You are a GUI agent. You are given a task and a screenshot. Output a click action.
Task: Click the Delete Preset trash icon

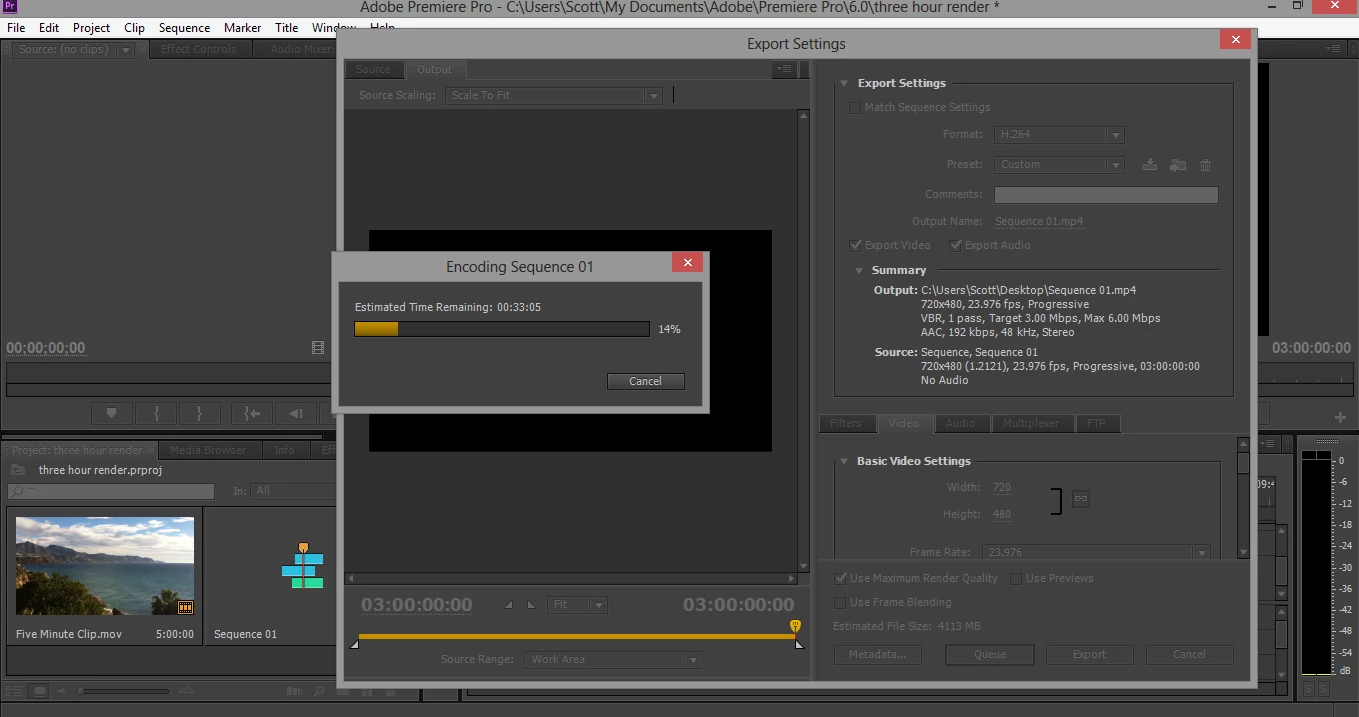[1205, 165]
